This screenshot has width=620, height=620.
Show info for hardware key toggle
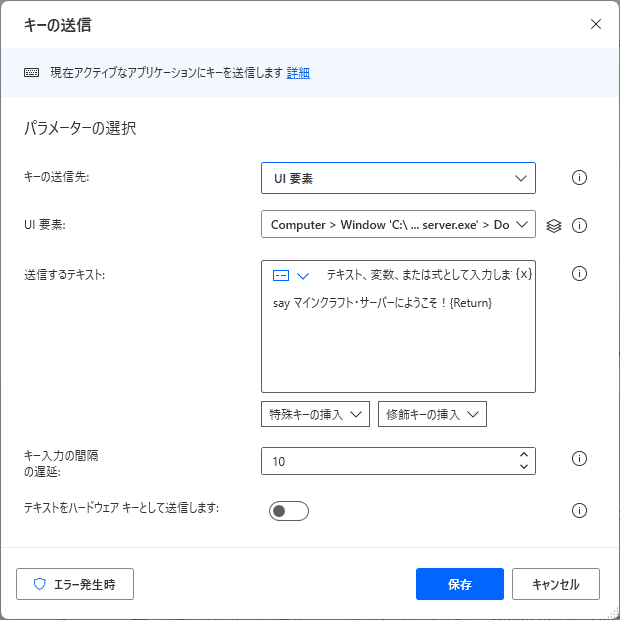pyautogui.click(x=579, y=510)
